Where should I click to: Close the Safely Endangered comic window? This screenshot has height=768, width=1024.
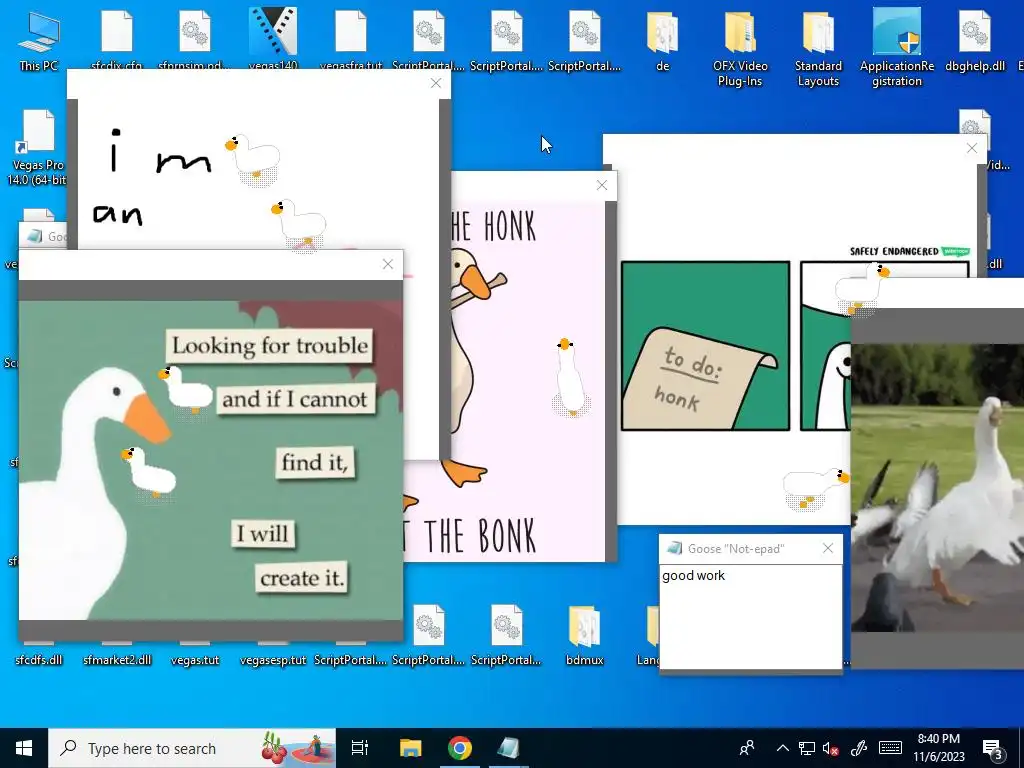click(x=972, y=148)
